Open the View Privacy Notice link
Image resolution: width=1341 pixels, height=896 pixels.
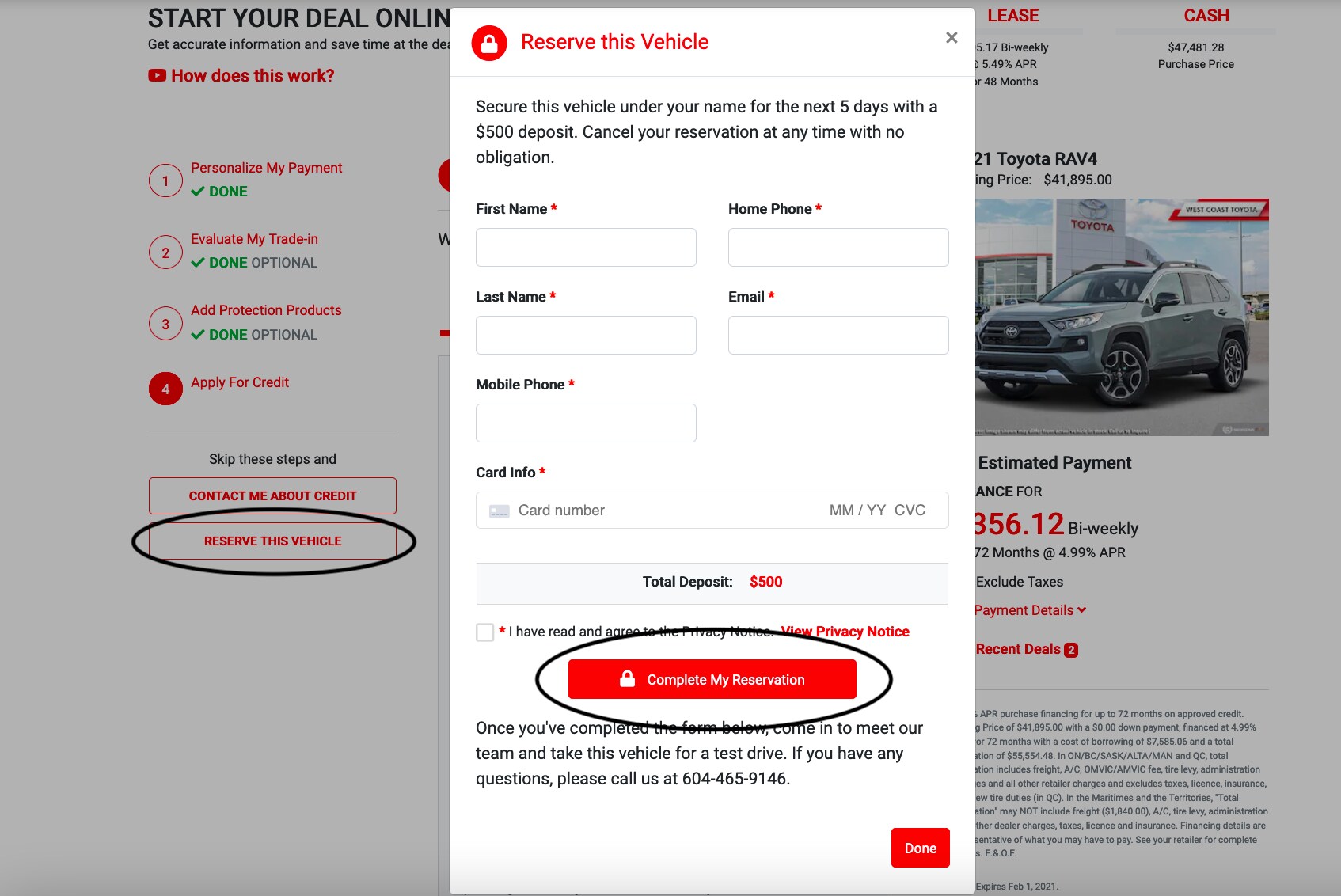coord(845,632)
